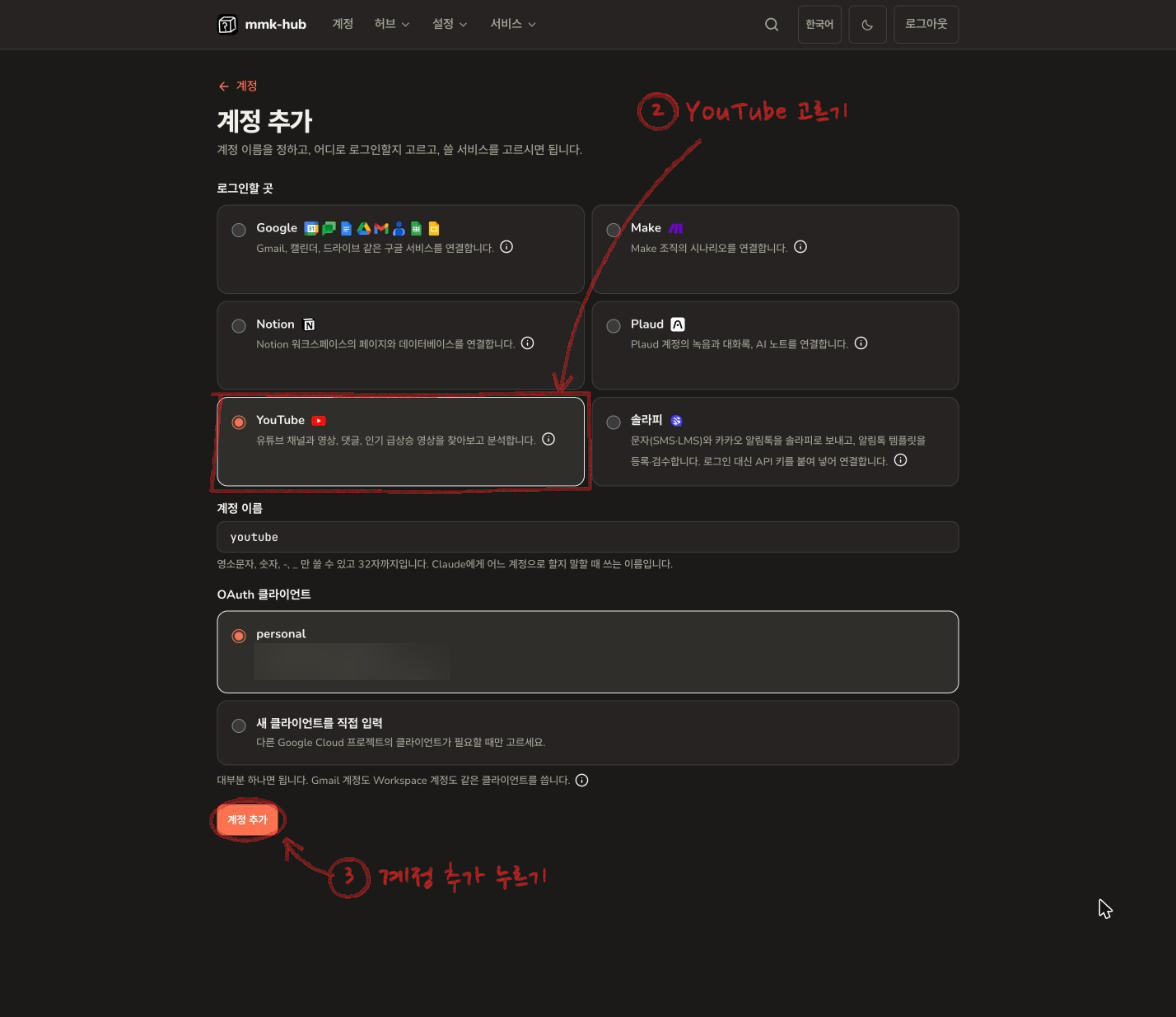Screen dimensions: 1176x1017
Task: Click the info icon on the Google card
Action: 506,247
